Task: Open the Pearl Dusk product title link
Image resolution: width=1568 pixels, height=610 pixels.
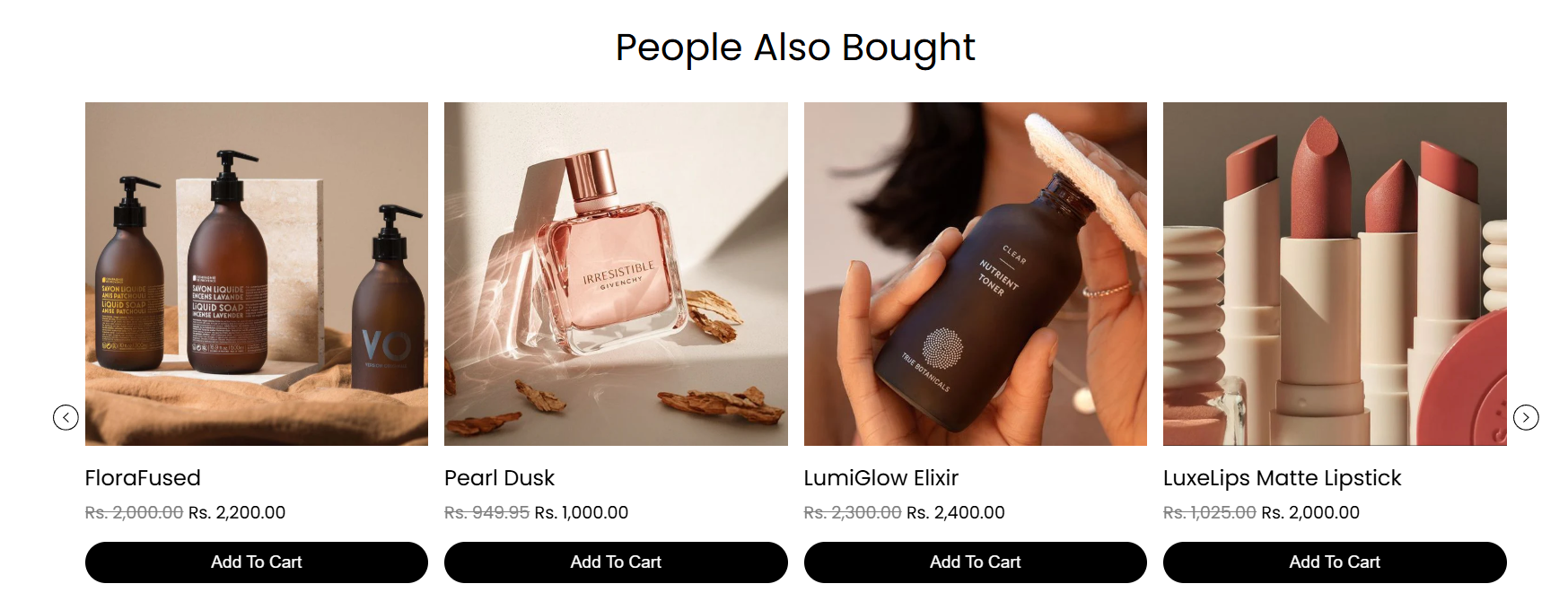Action: click(500, 478)
